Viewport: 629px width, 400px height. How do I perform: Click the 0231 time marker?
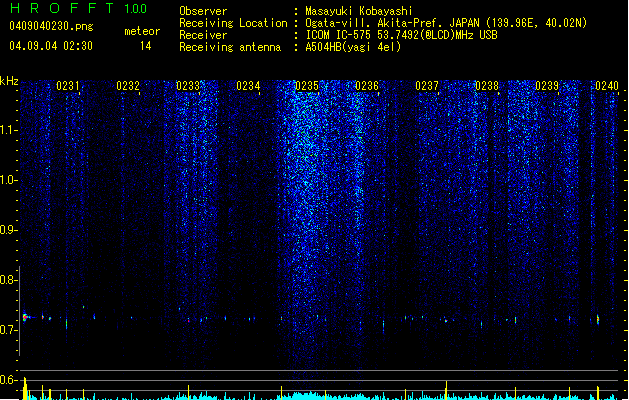tap(68, 86)
